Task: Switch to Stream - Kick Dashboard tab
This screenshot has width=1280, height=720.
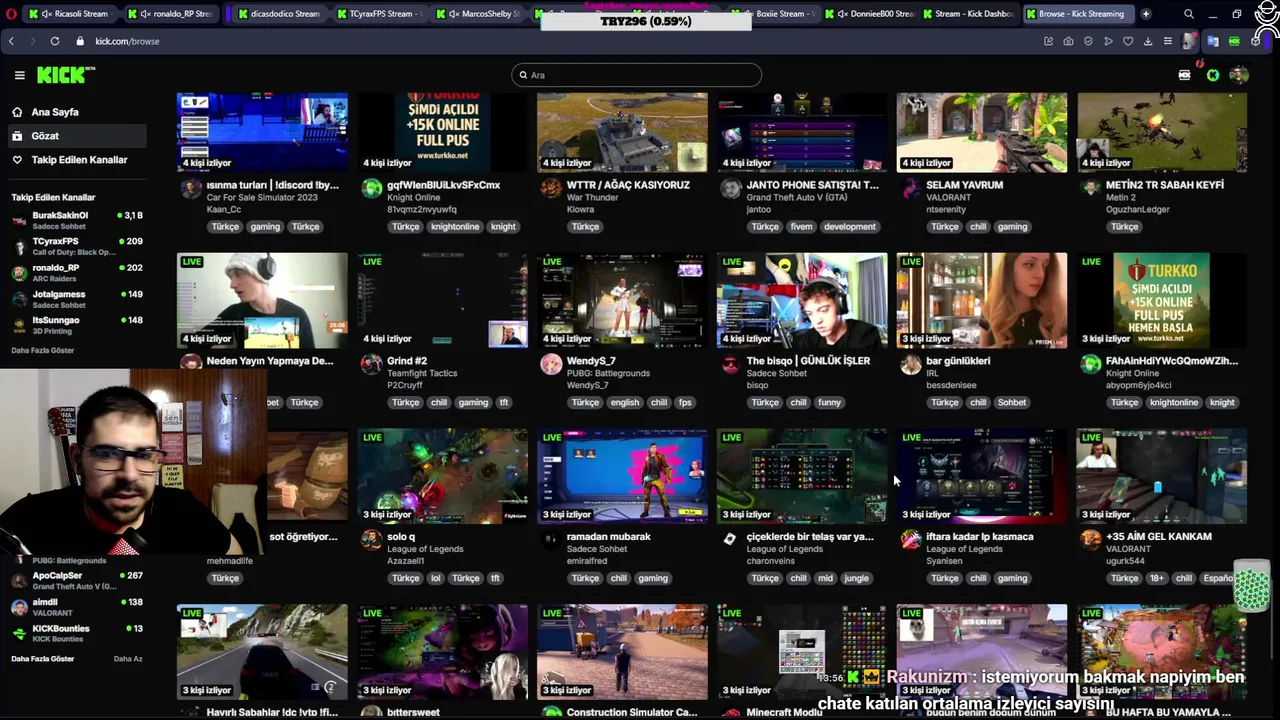Action: [969, 14]
